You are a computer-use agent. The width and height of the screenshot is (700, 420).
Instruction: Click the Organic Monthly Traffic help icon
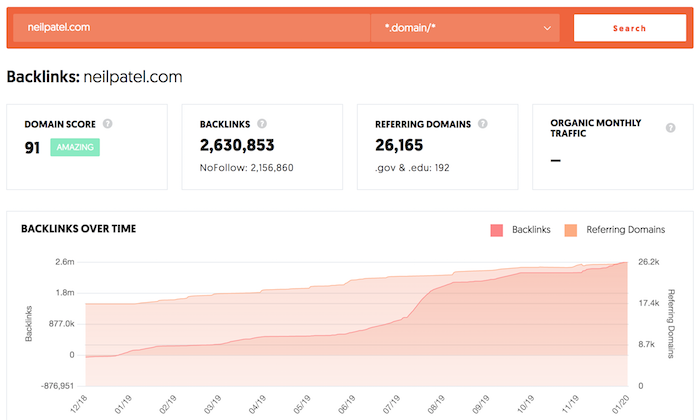click(x=671, y=128)
